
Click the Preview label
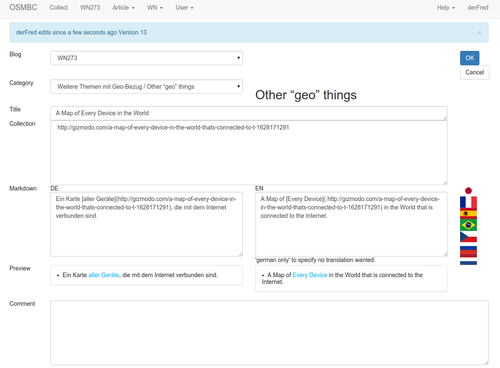tap(20, 268)
